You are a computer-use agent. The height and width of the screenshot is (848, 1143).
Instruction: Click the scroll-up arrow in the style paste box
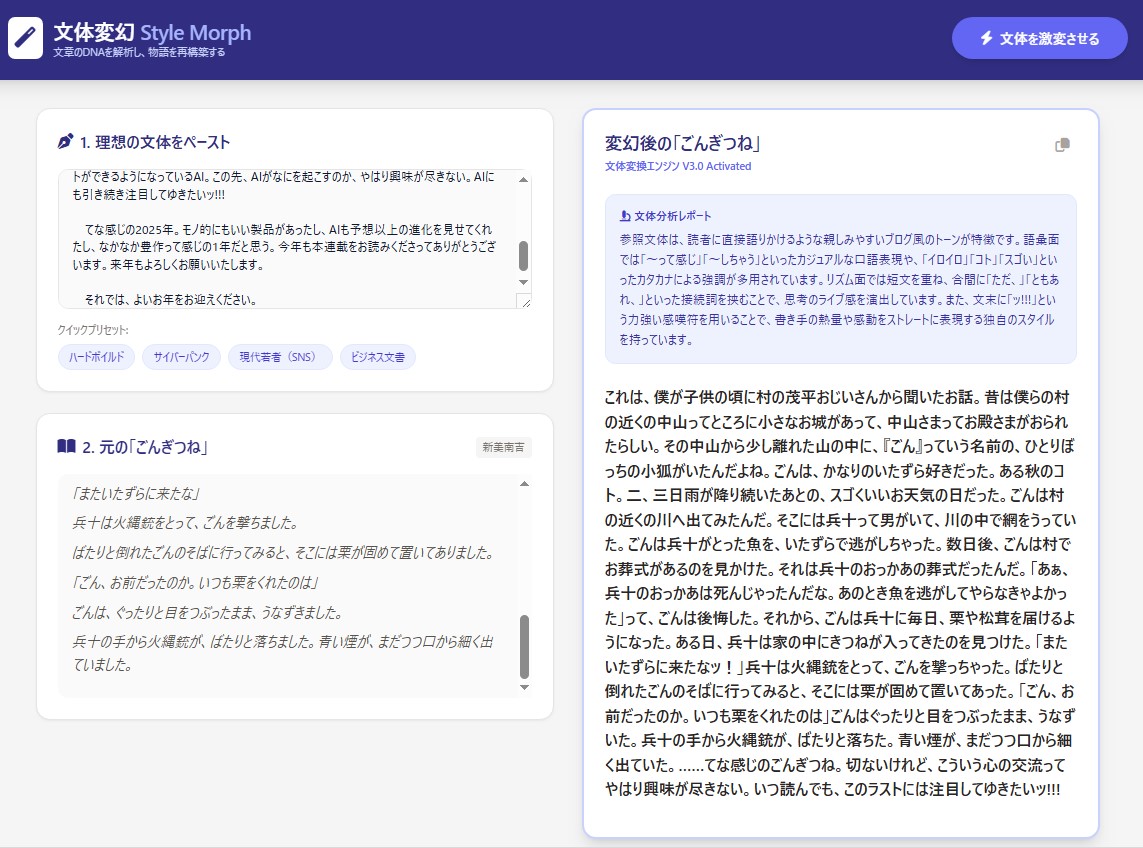pyautogui.click(x=523, y=180)
